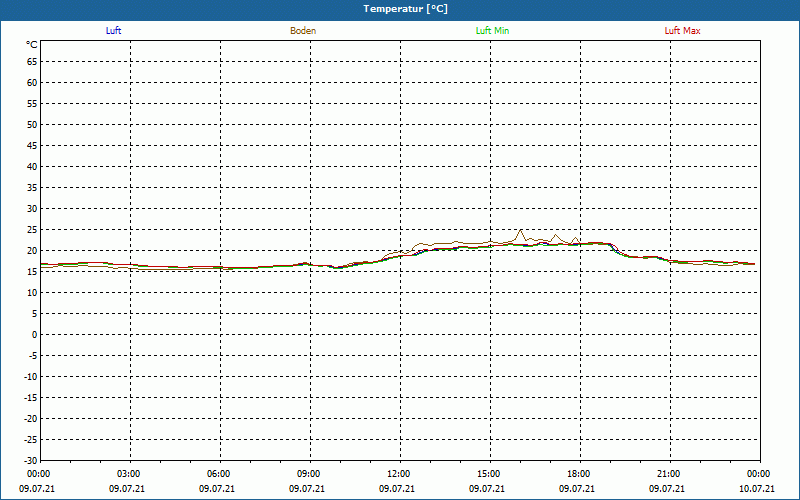Click the -25 y-axis value
The image size is (800, 500).
point(31,440)
